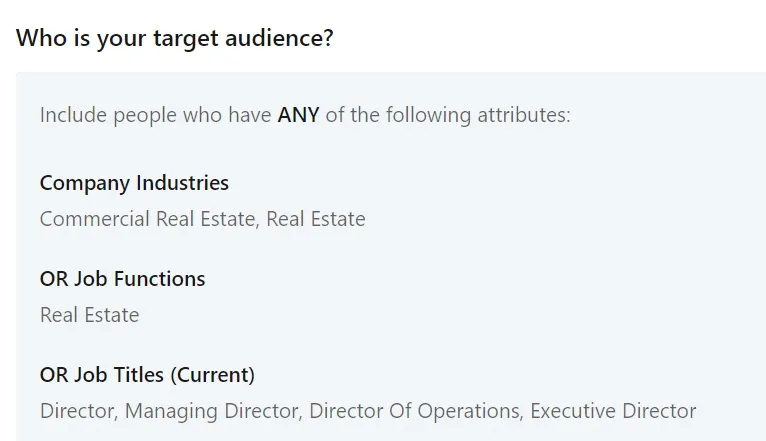Click the word 'Current' in parentheses
This screenshot has width=766, height=441.
point(213,375)
